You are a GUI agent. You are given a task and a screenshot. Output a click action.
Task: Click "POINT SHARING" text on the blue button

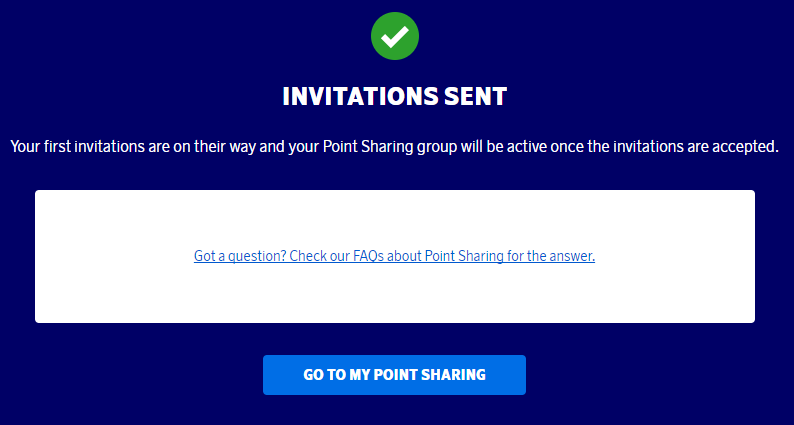click(x=432, y=375)
